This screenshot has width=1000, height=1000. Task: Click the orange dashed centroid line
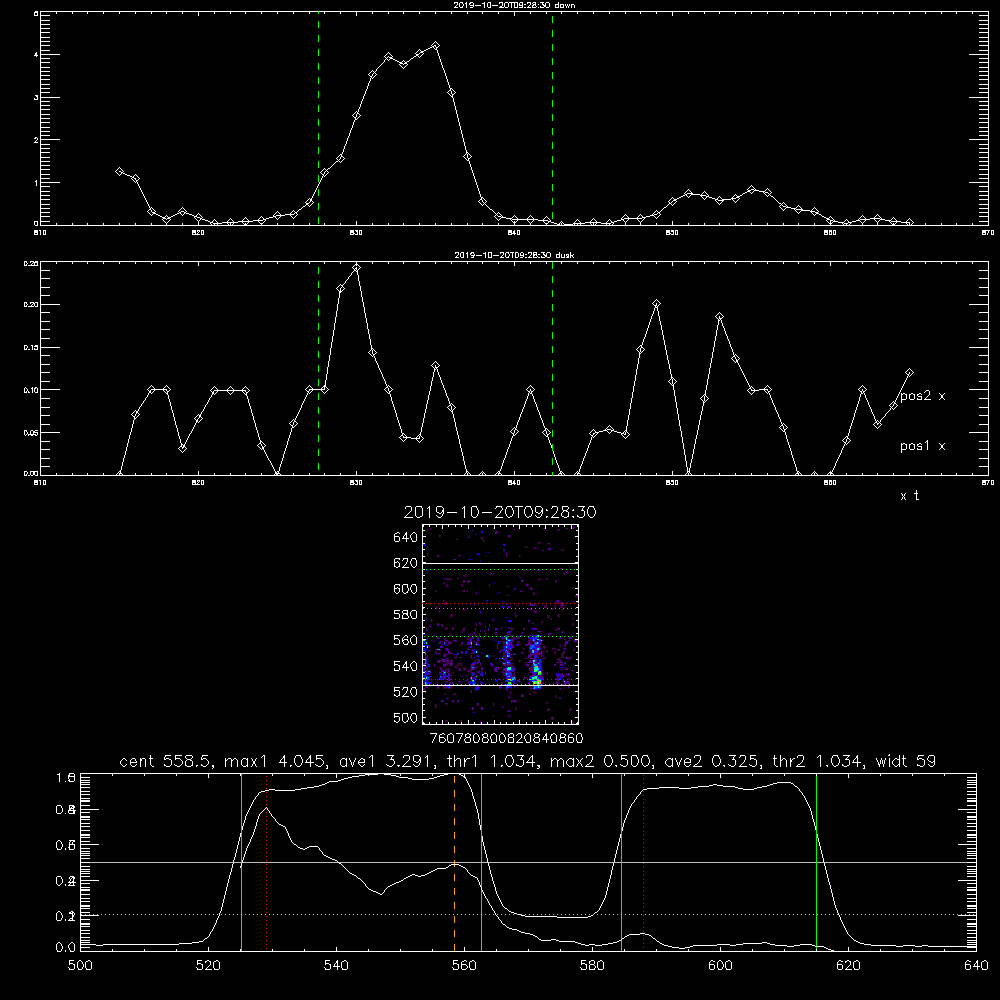click(x=454, y=861)
